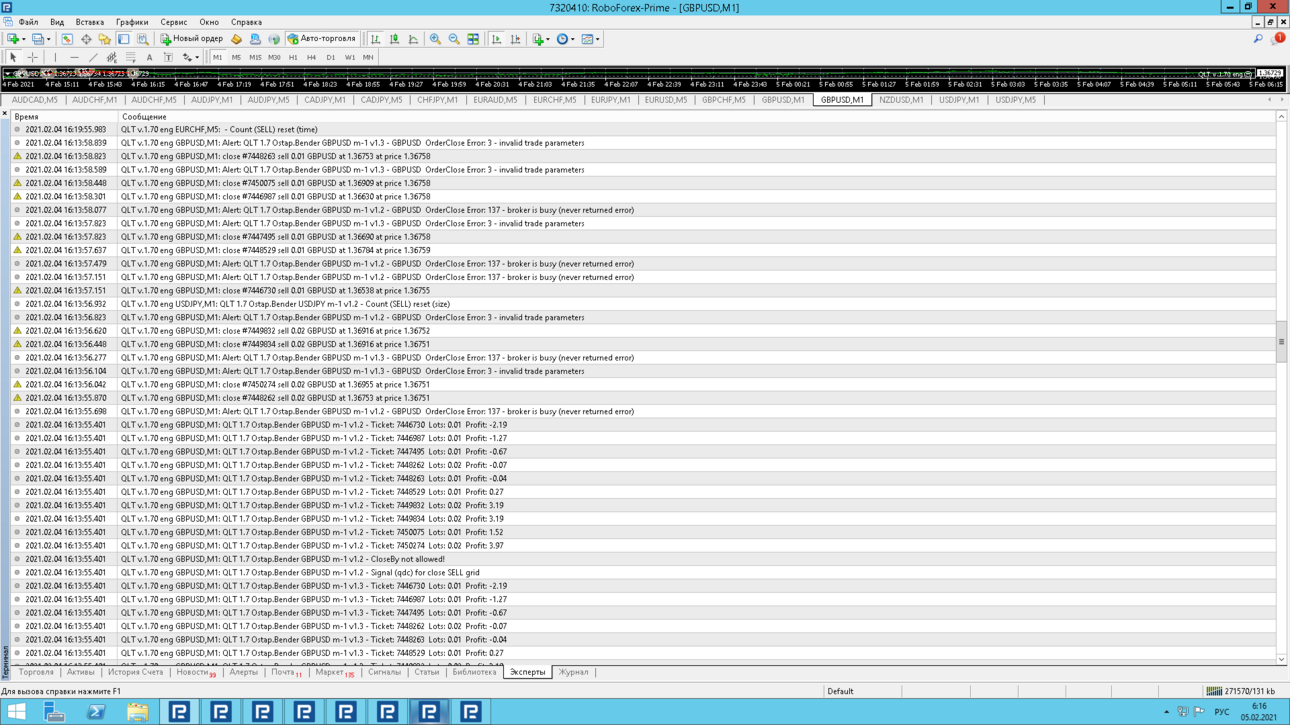This screenshot has height=725, width=1290.
Task: Switch timeframe to M5
Action: point(236,57)
